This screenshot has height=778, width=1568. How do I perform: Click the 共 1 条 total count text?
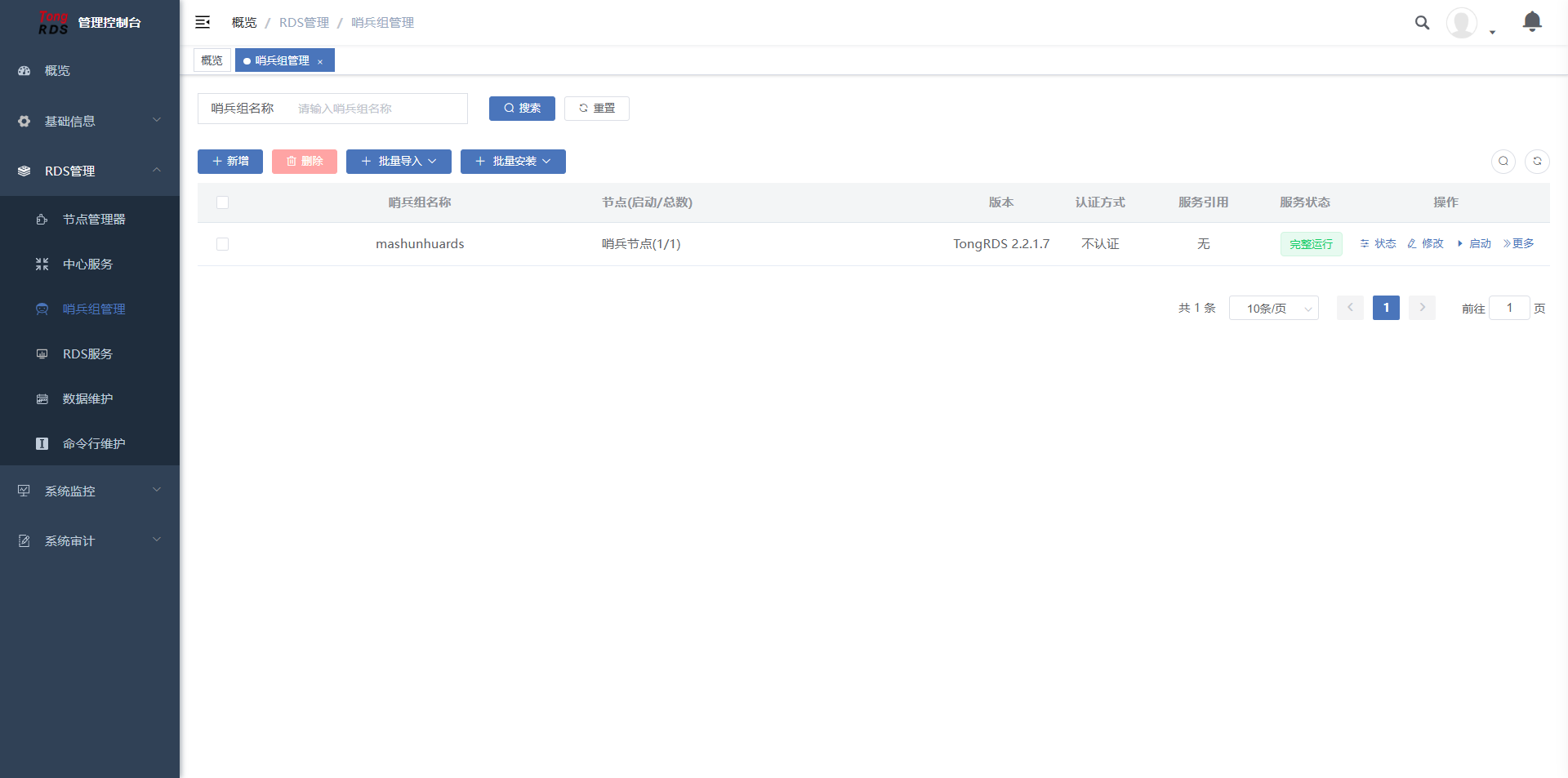click(1197, 309)
